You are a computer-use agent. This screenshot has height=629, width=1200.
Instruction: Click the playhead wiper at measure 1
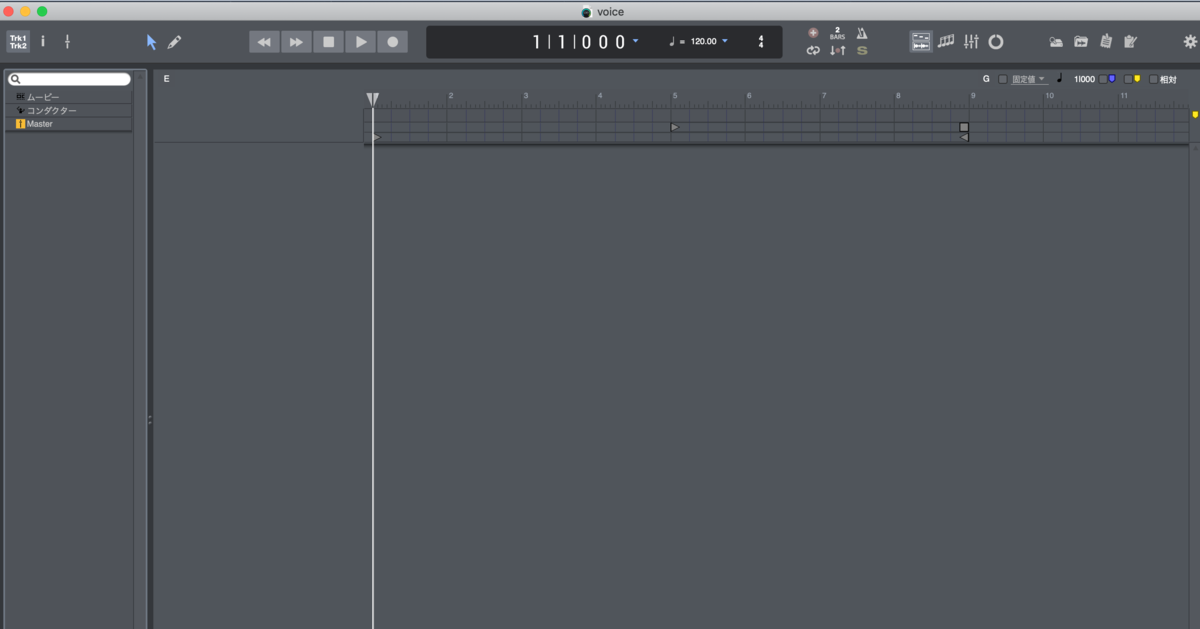point(372,99)
